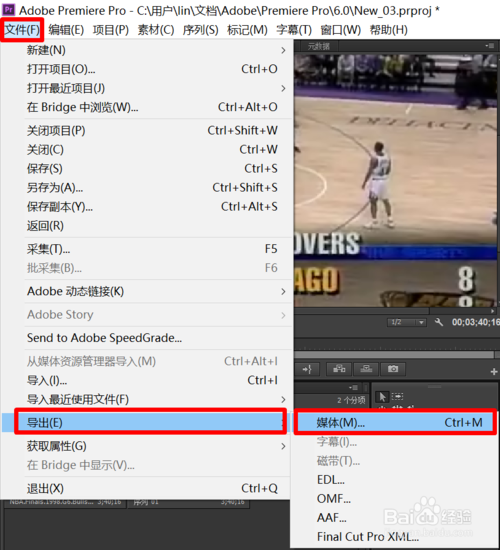Open the 素材(C) menu
The width and height of the screenshot is (500, 550).
156,30
